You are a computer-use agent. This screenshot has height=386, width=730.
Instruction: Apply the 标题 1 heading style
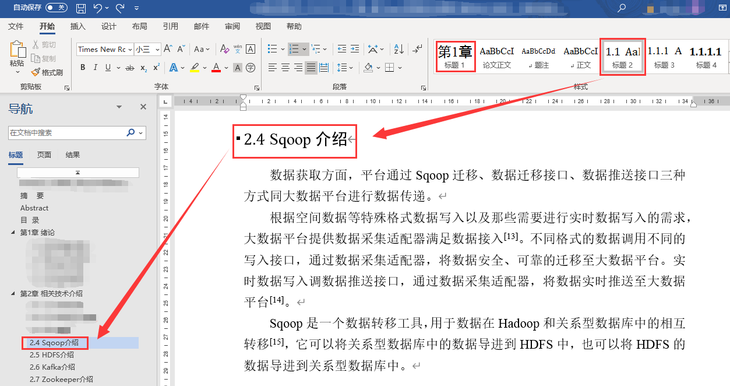[455, 56]
